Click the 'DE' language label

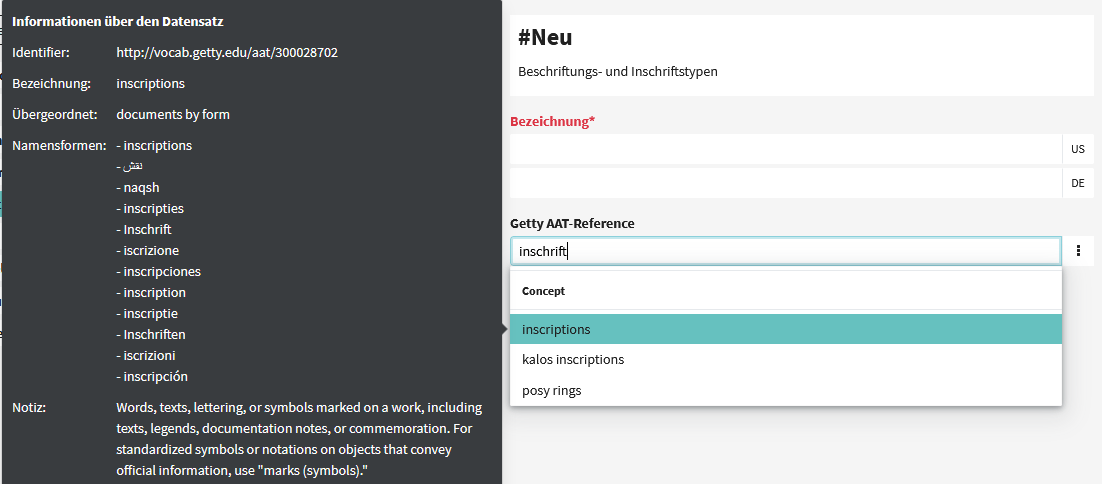point(1077,183)
